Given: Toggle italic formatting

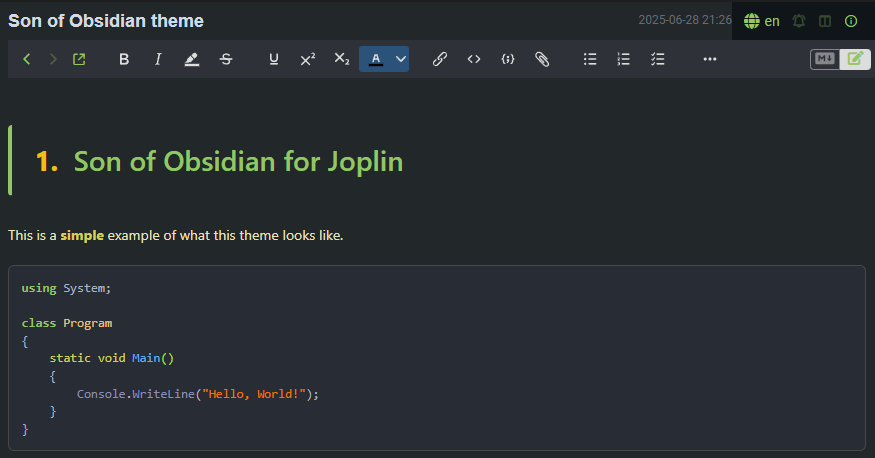Looking at the screenshot, I should (158, 59).
